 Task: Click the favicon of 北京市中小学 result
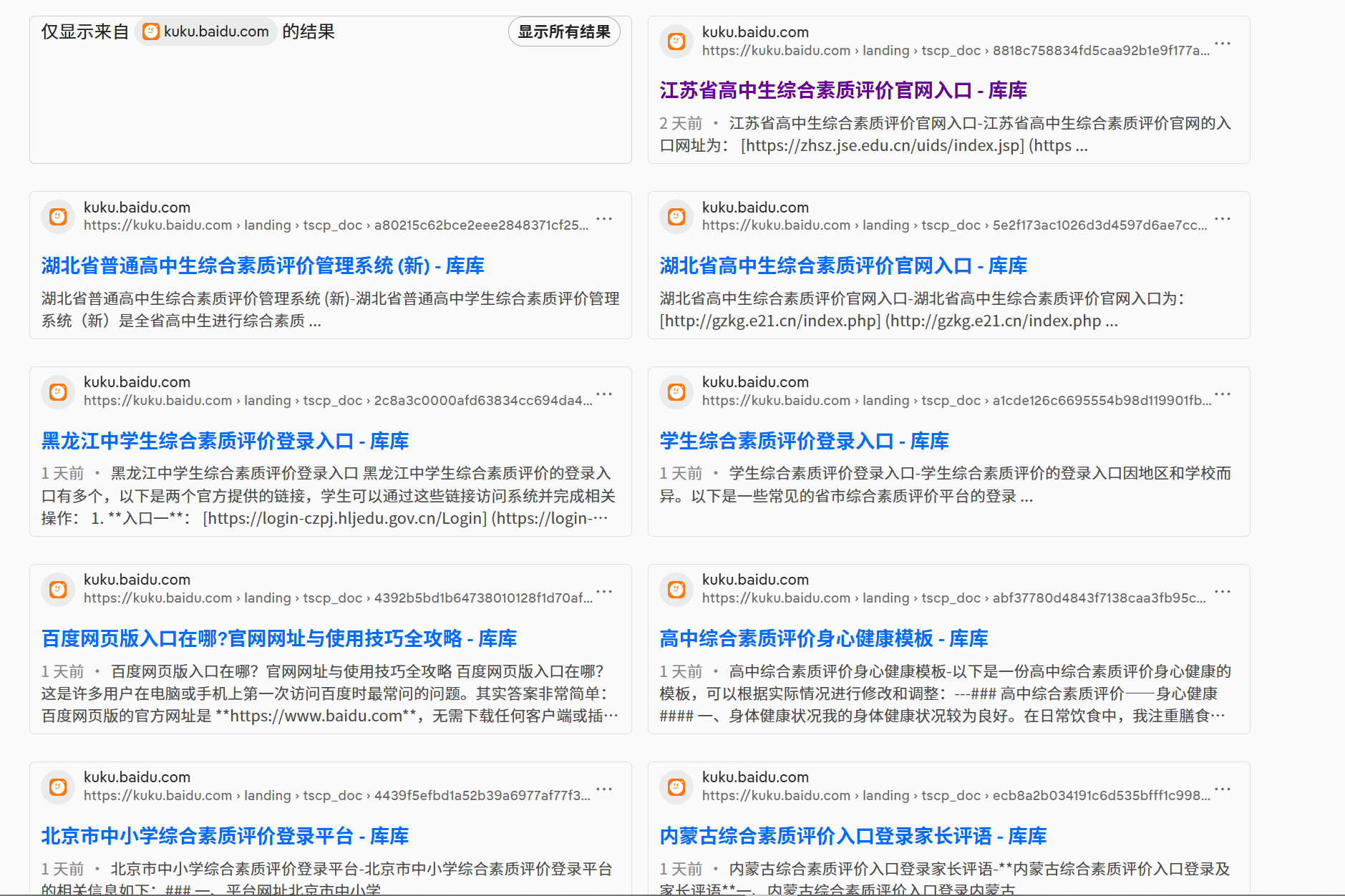58,787
